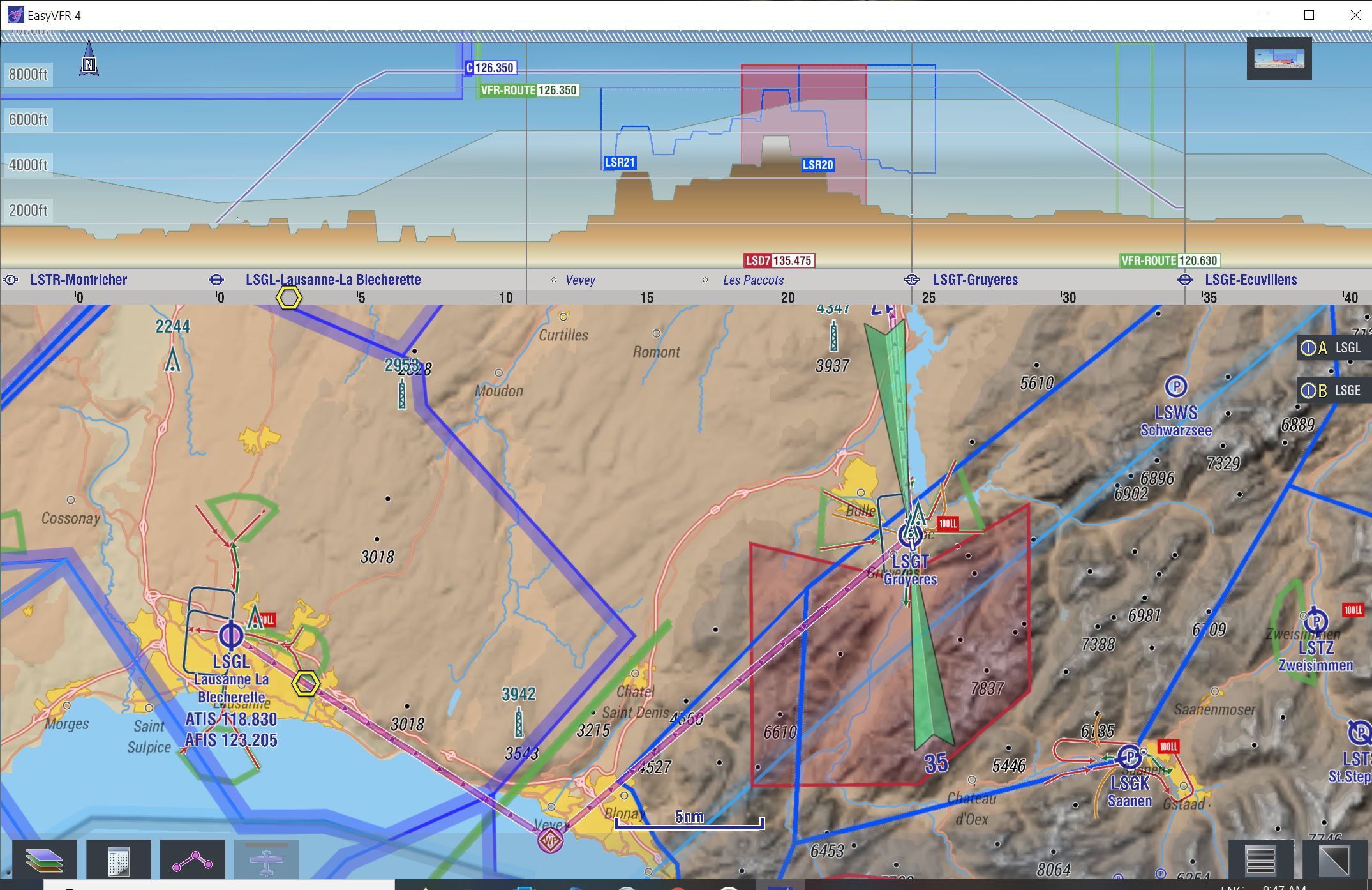Click the profile view thumbnail
The image size is (1372, 890).
click(1279, 58)
